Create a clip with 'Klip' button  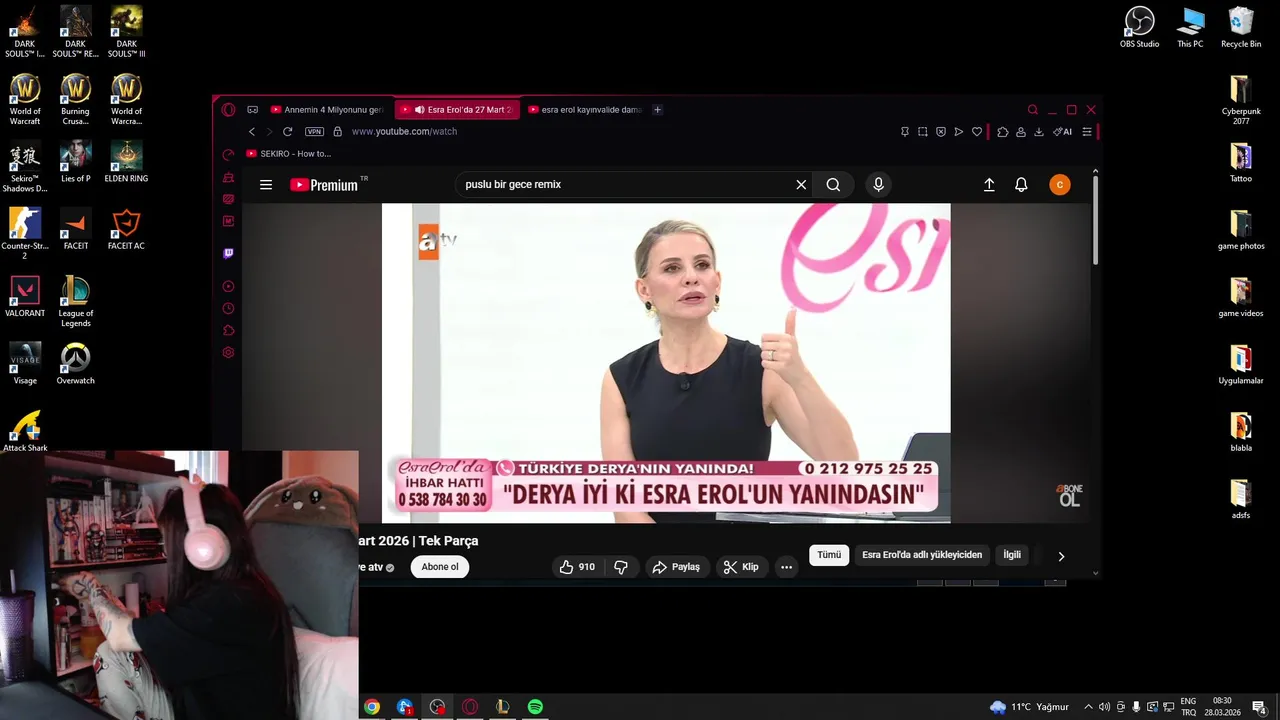coord(741,567)
